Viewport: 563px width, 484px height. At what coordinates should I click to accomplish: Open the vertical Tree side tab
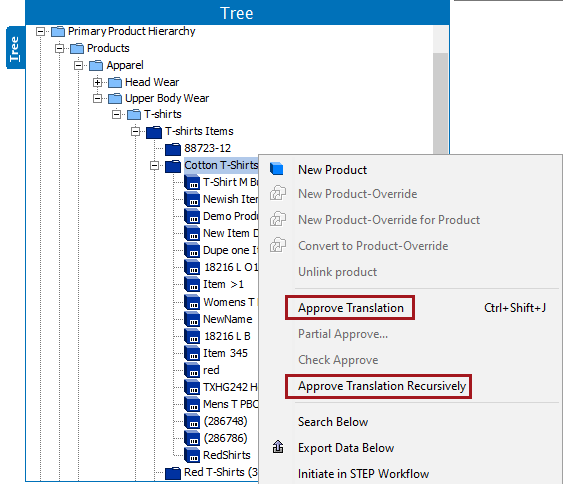15,48
